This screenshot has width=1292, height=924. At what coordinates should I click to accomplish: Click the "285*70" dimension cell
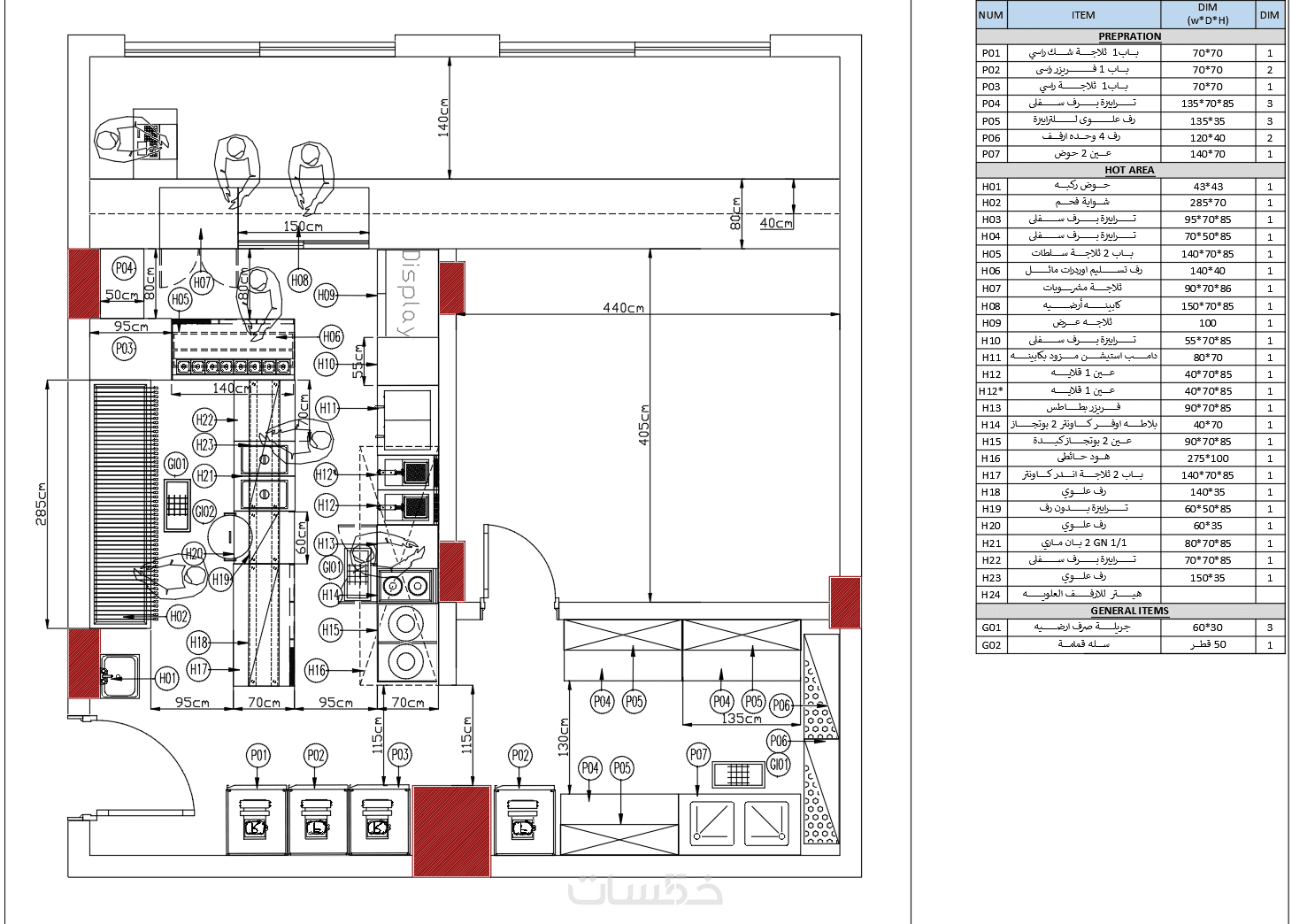pyautogui.click(x=1208, y=203)
